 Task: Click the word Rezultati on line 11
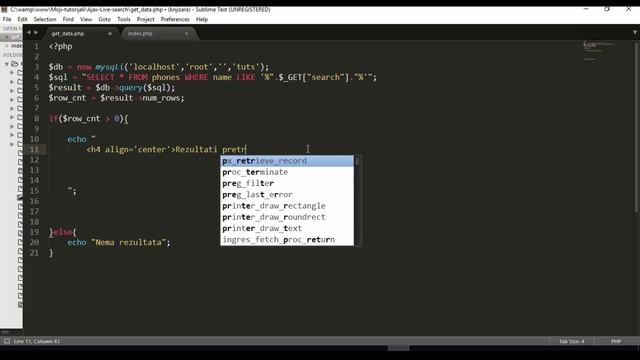coord(196,149)
